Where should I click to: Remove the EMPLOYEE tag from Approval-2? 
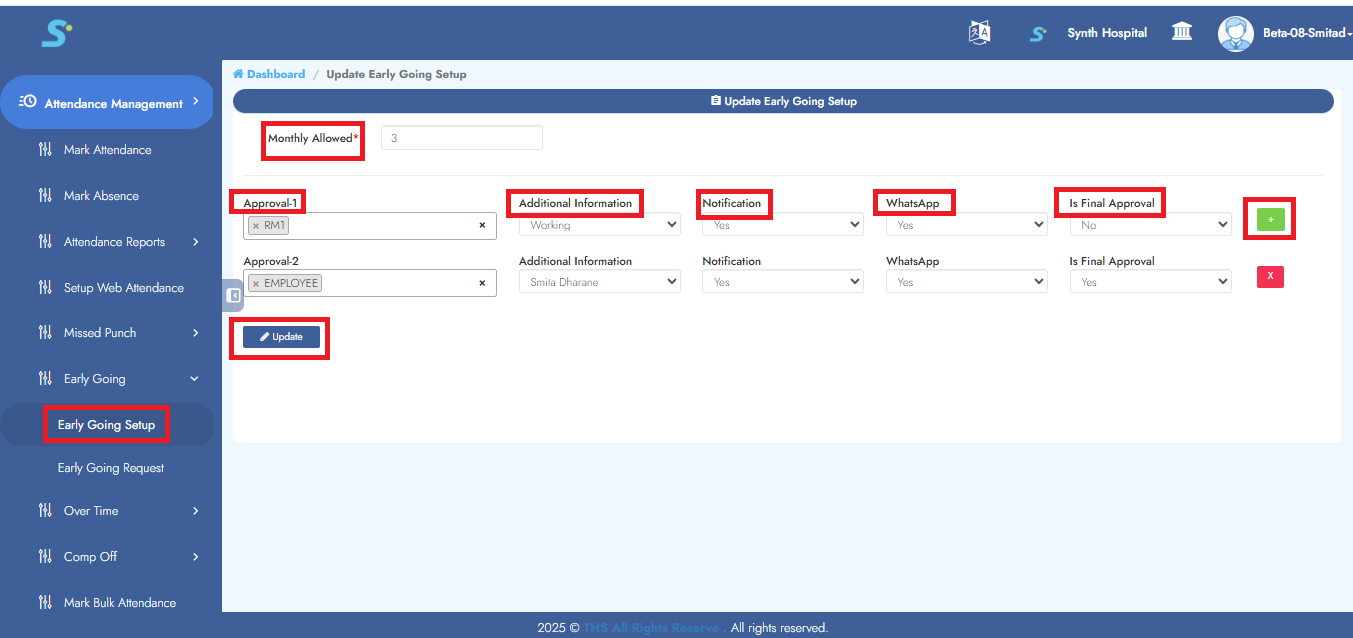coord(256,283)
